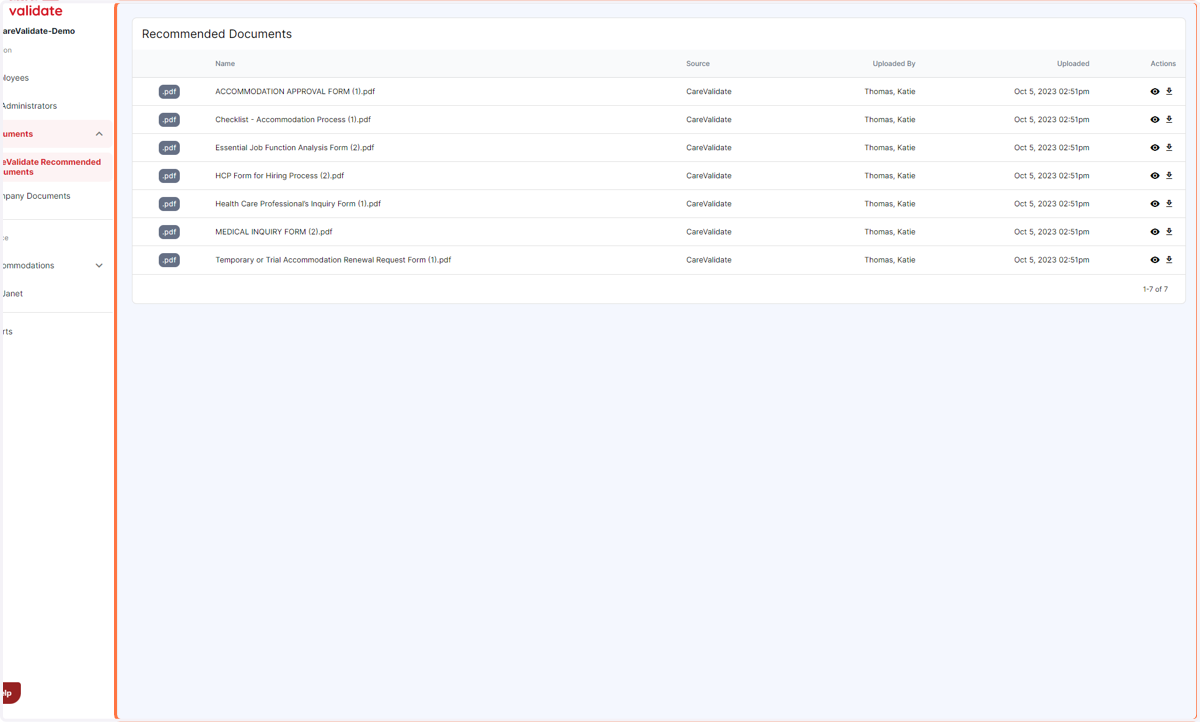View HCP Form for Hiring Process
The image size is (1200, 722).
click(x=1155, y=176)
